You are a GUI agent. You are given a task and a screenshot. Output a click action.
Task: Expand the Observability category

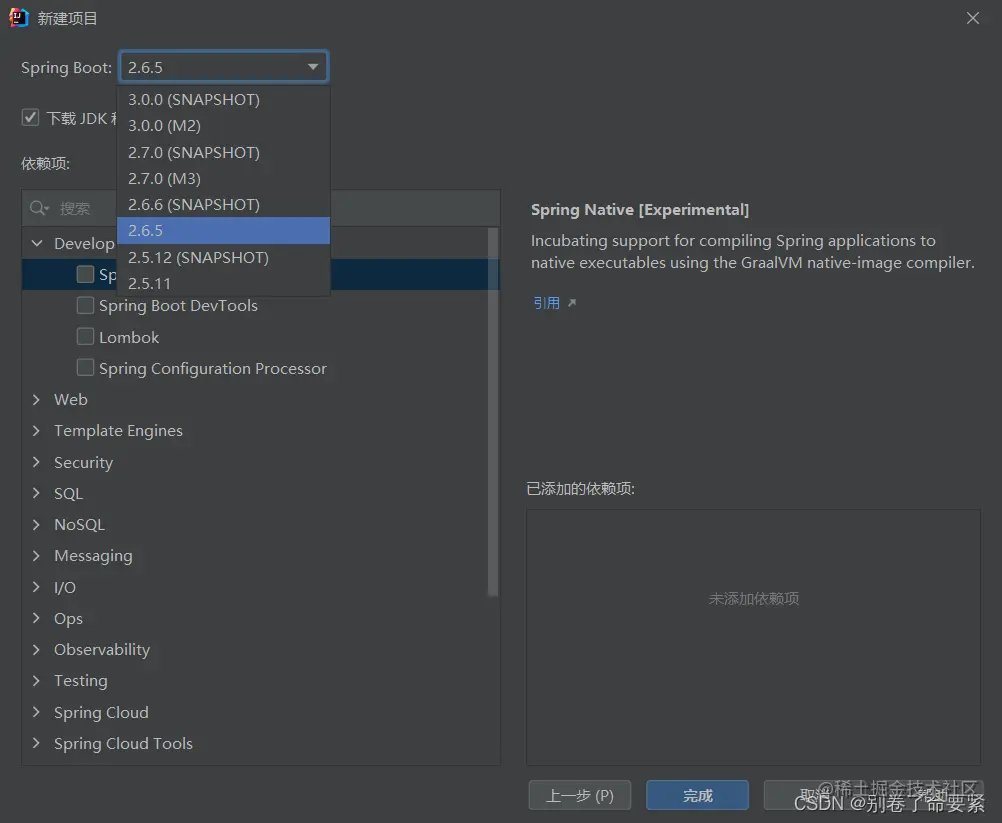36,650
